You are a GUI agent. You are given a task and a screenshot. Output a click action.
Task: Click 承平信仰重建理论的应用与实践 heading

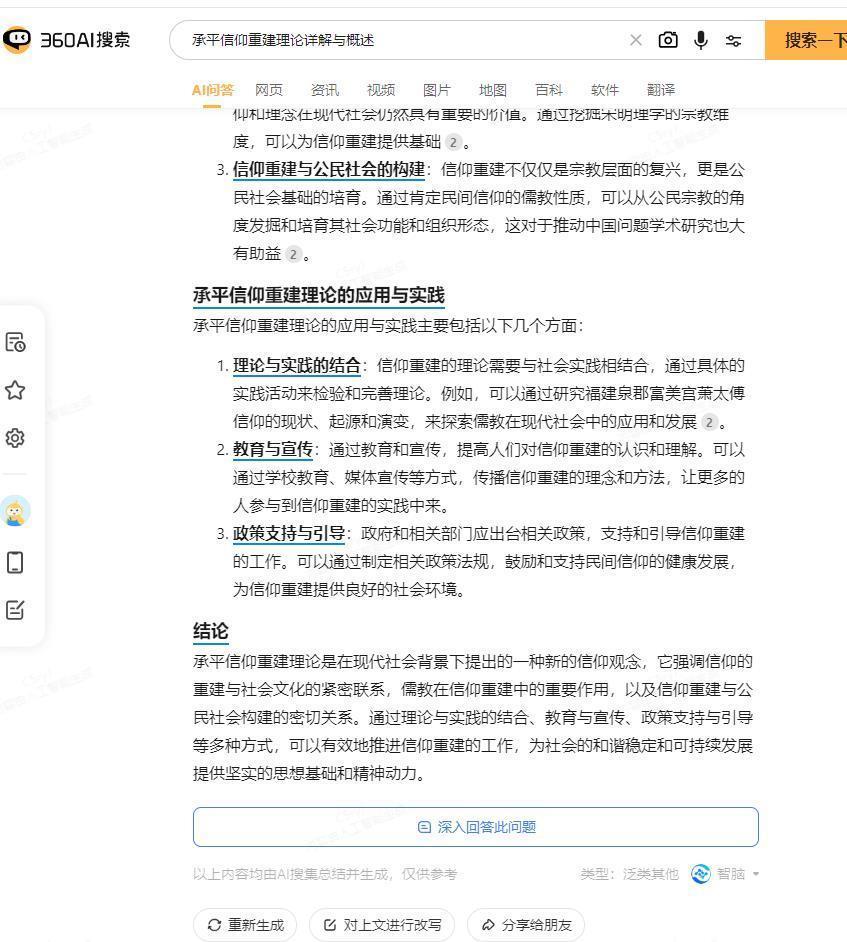[x=318, y=296]
